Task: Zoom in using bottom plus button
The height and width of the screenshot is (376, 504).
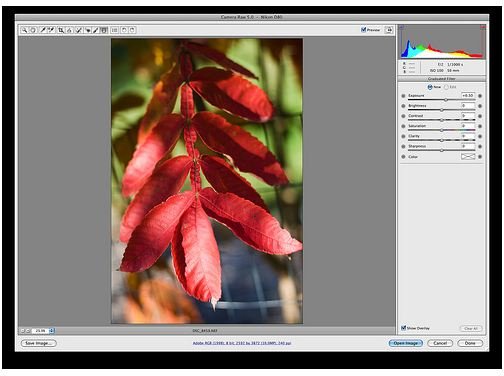Action: tap(28, 331)
